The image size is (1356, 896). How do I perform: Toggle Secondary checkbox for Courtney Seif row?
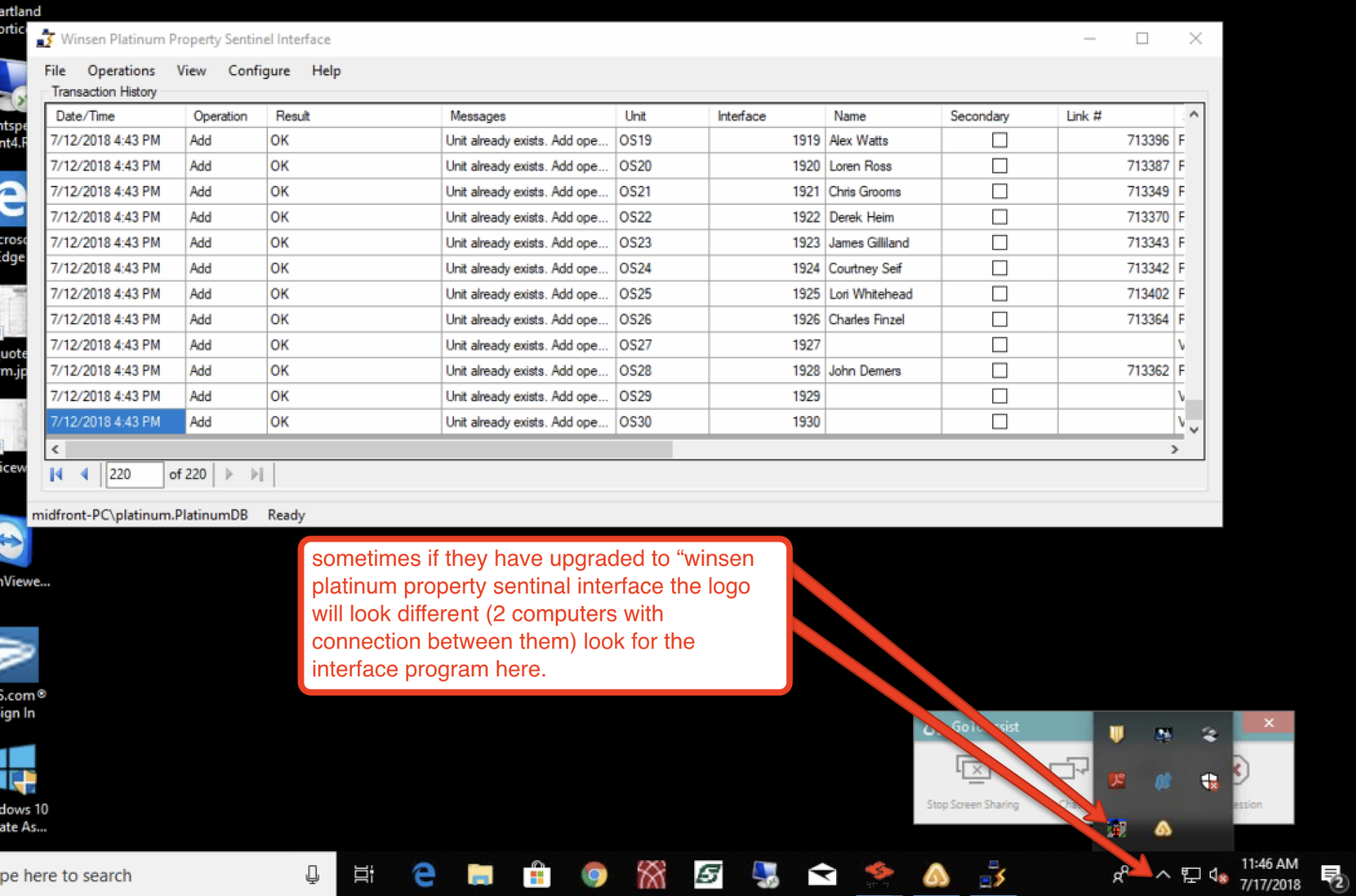coord(999,268)
